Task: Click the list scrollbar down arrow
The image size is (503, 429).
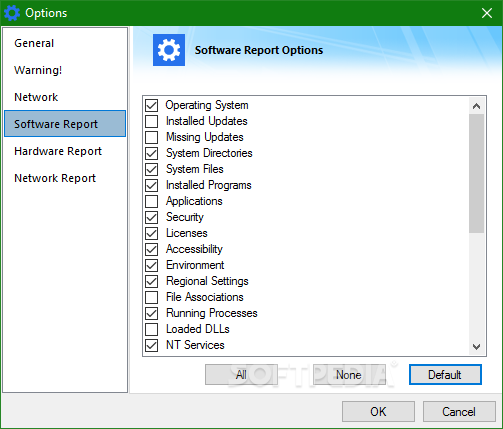Action: [x=476, y=347]
